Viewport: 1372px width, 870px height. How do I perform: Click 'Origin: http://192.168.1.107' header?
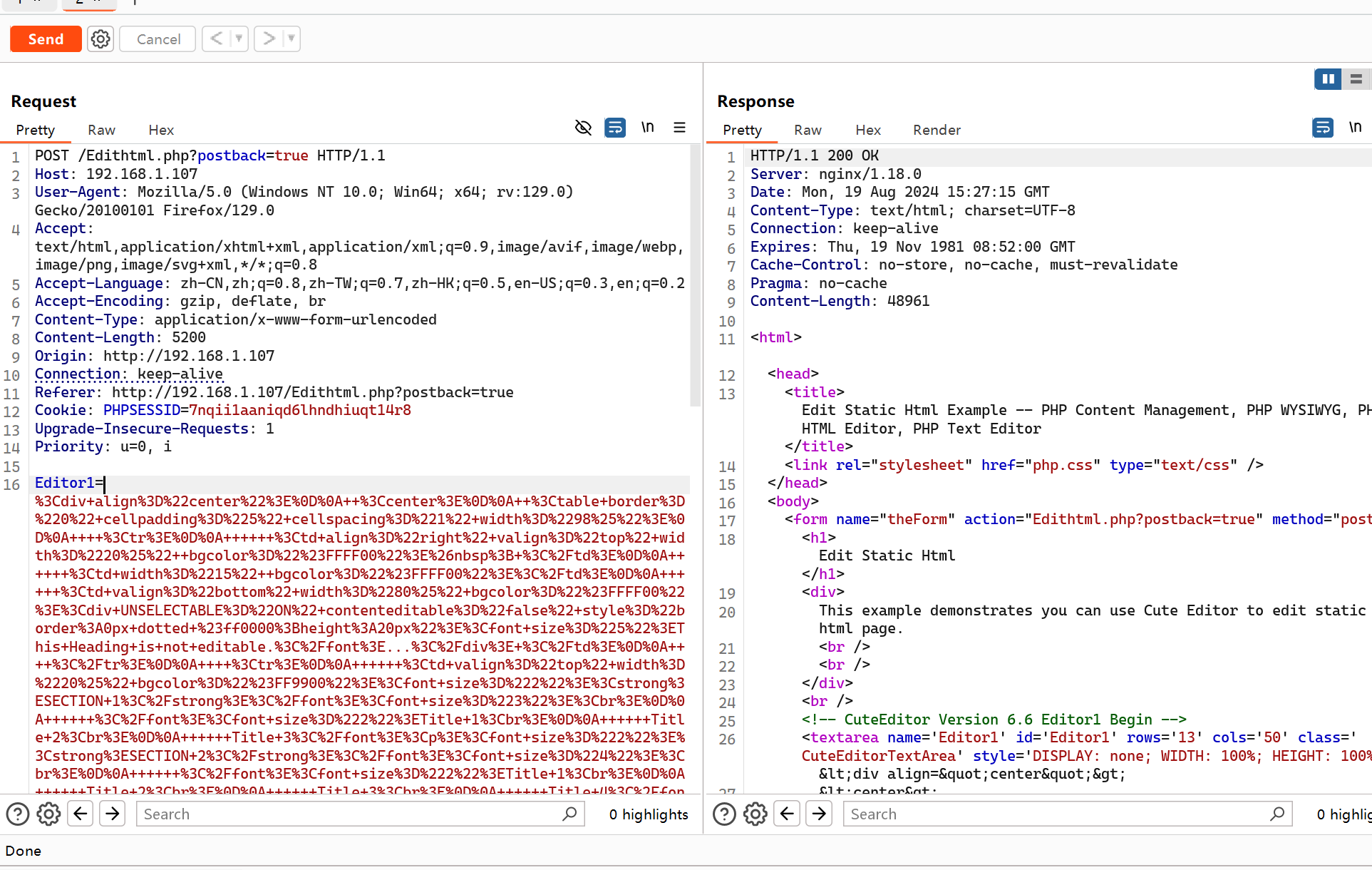point(155,356)
